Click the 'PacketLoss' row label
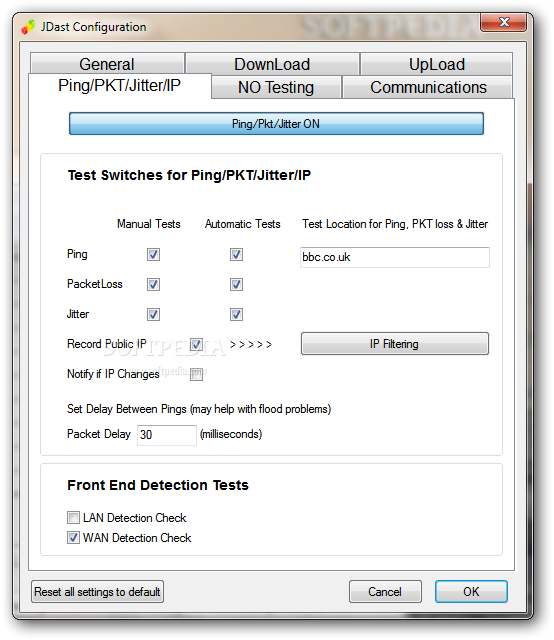 pos(95,284)
